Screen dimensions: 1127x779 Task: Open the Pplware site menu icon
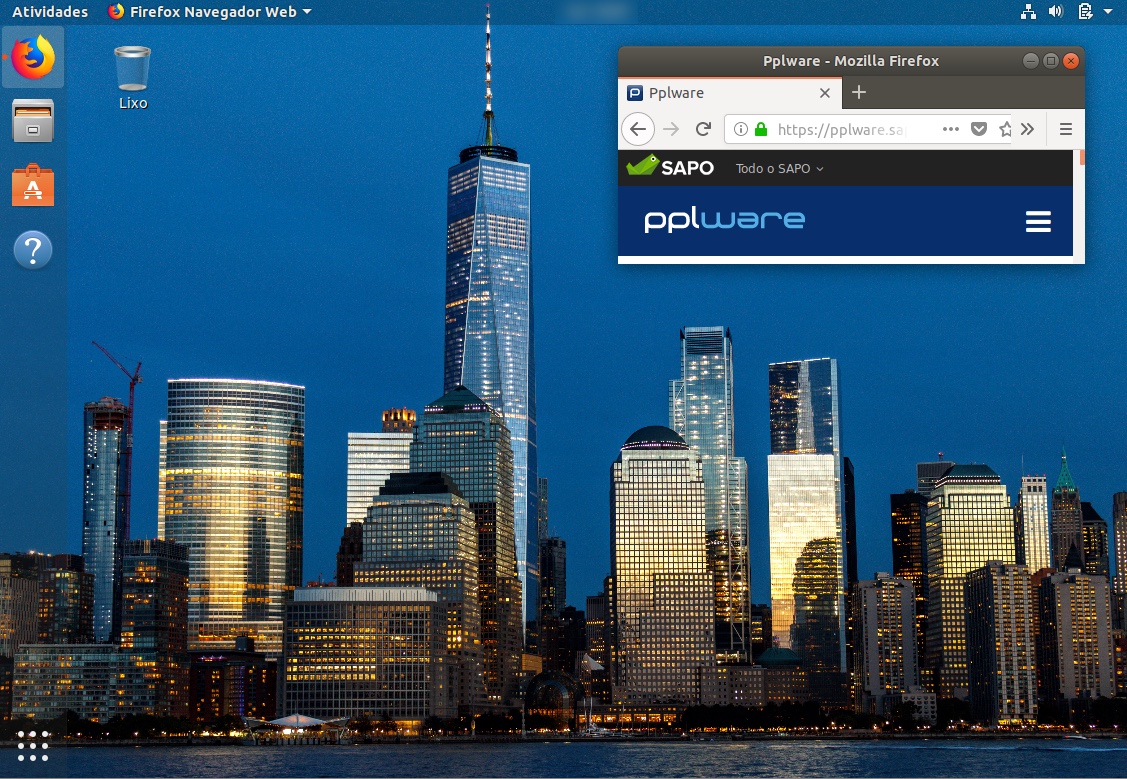tap(1038, 221)
